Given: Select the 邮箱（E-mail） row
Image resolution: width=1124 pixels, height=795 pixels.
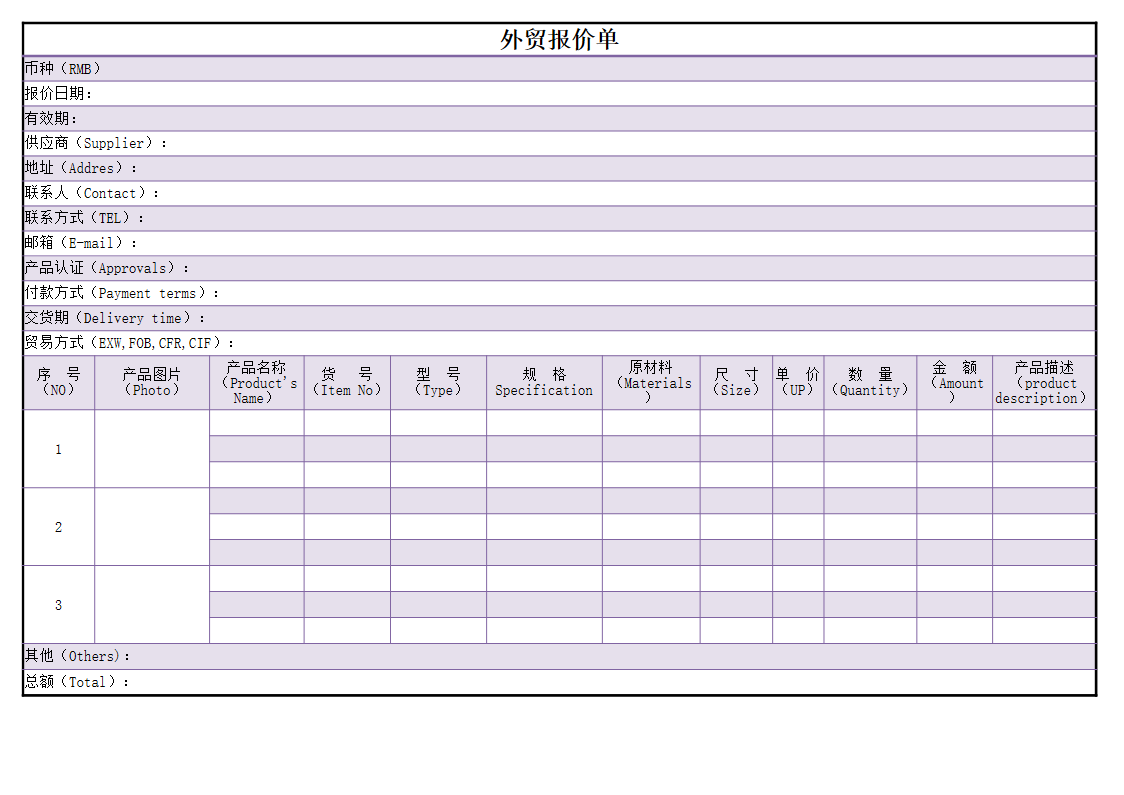Looking at the screenshot, I should [x=559, y=244].
